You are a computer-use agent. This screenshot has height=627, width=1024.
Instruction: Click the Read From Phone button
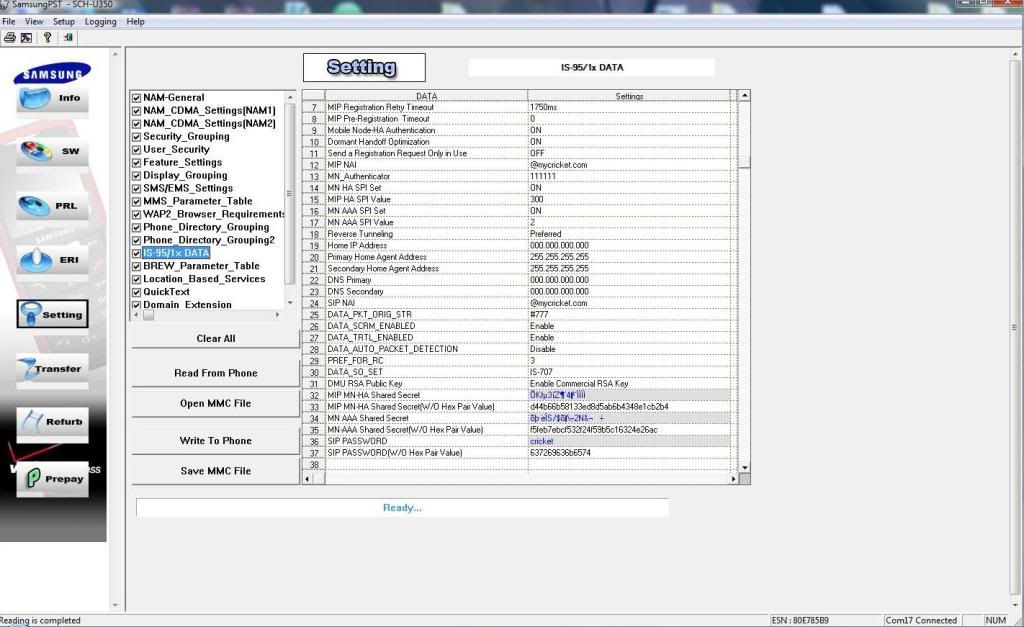click(216, 373)
